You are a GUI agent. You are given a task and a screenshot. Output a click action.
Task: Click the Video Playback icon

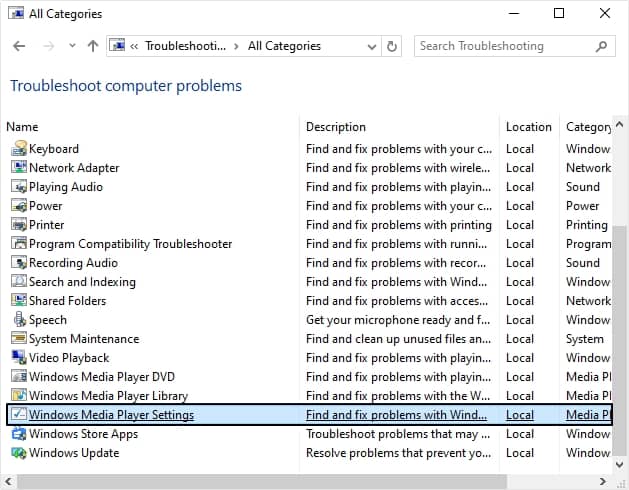(18, 358)
